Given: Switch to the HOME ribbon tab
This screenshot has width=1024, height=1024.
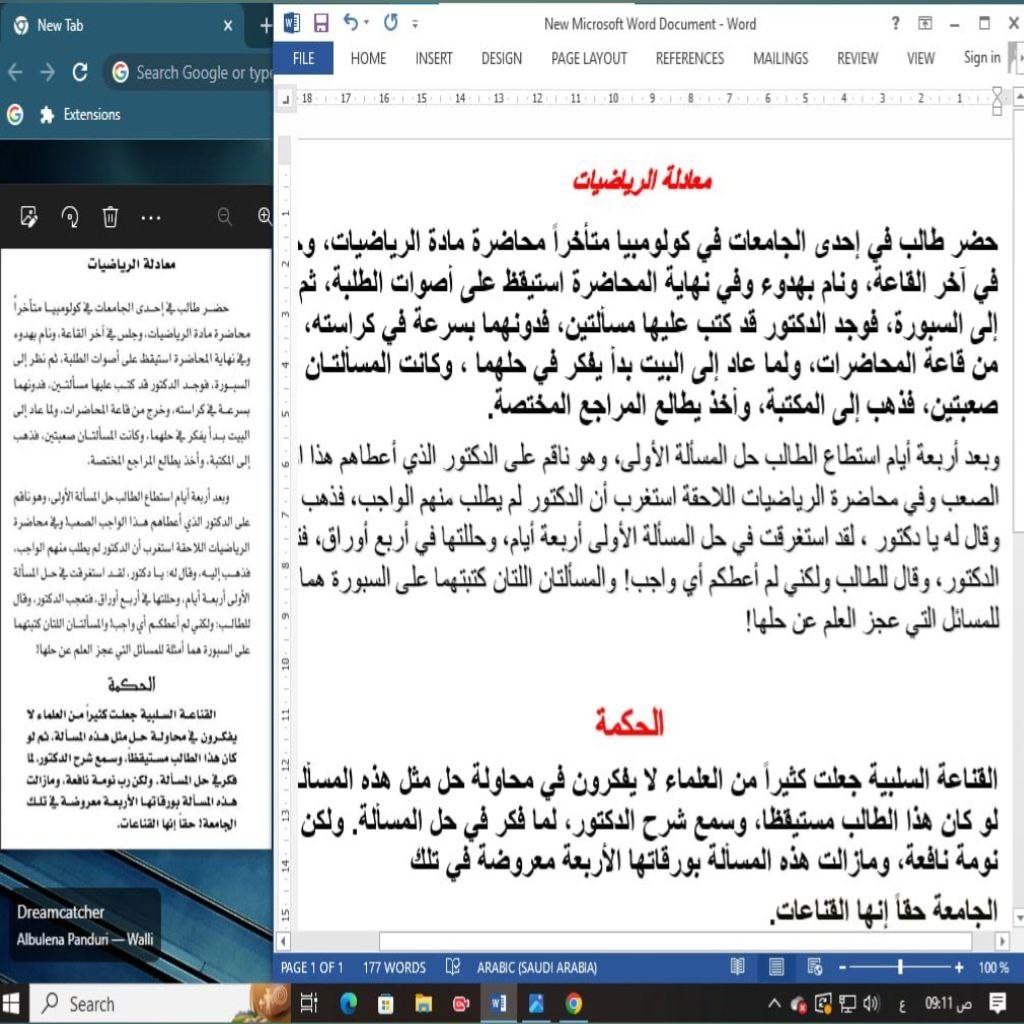Looking at the screenshot, I should (368, 58).
